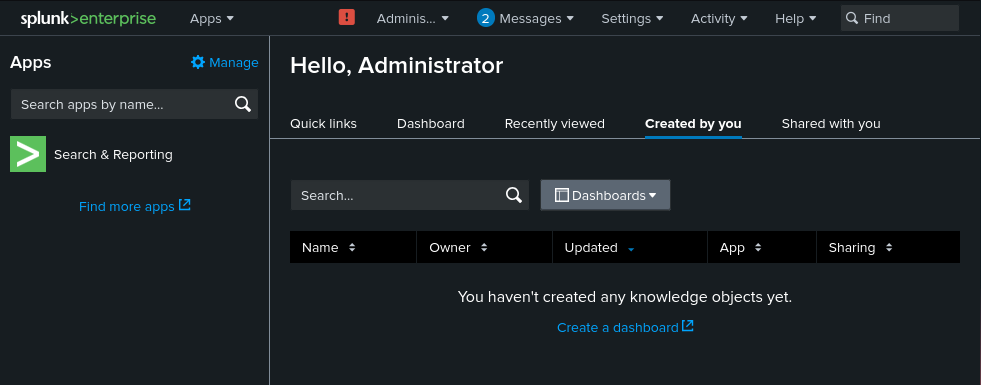Open the Recently viewed tab
This screenshot has width=981, height=385.
point(555,124)
